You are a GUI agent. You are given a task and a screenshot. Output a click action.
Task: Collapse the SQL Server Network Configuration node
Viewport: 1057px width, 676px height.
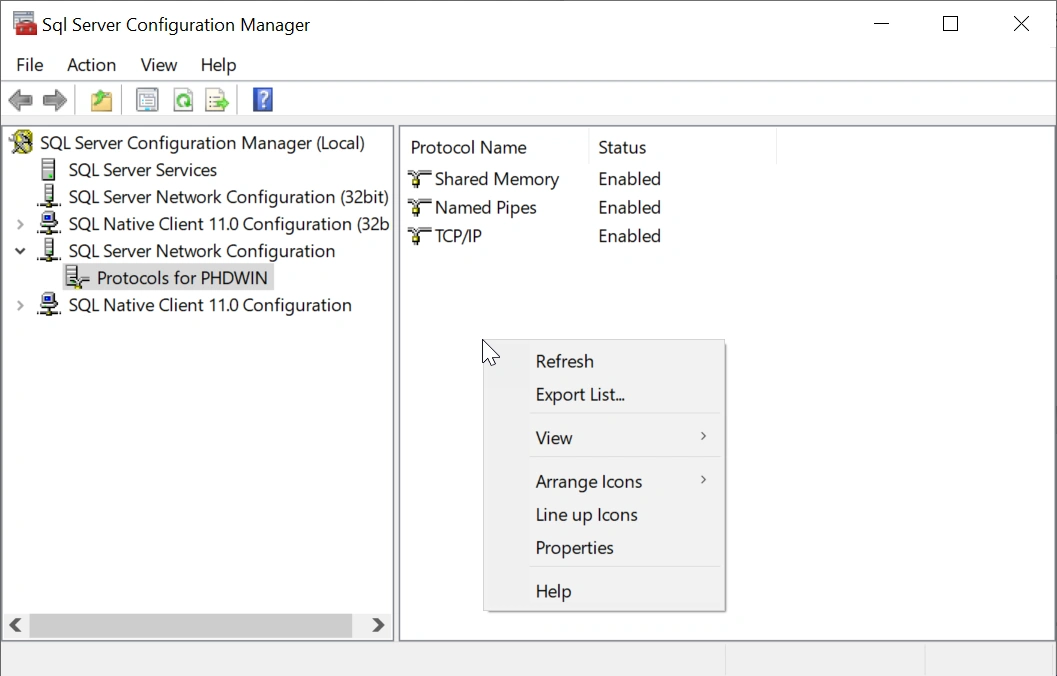coord(20,251)
